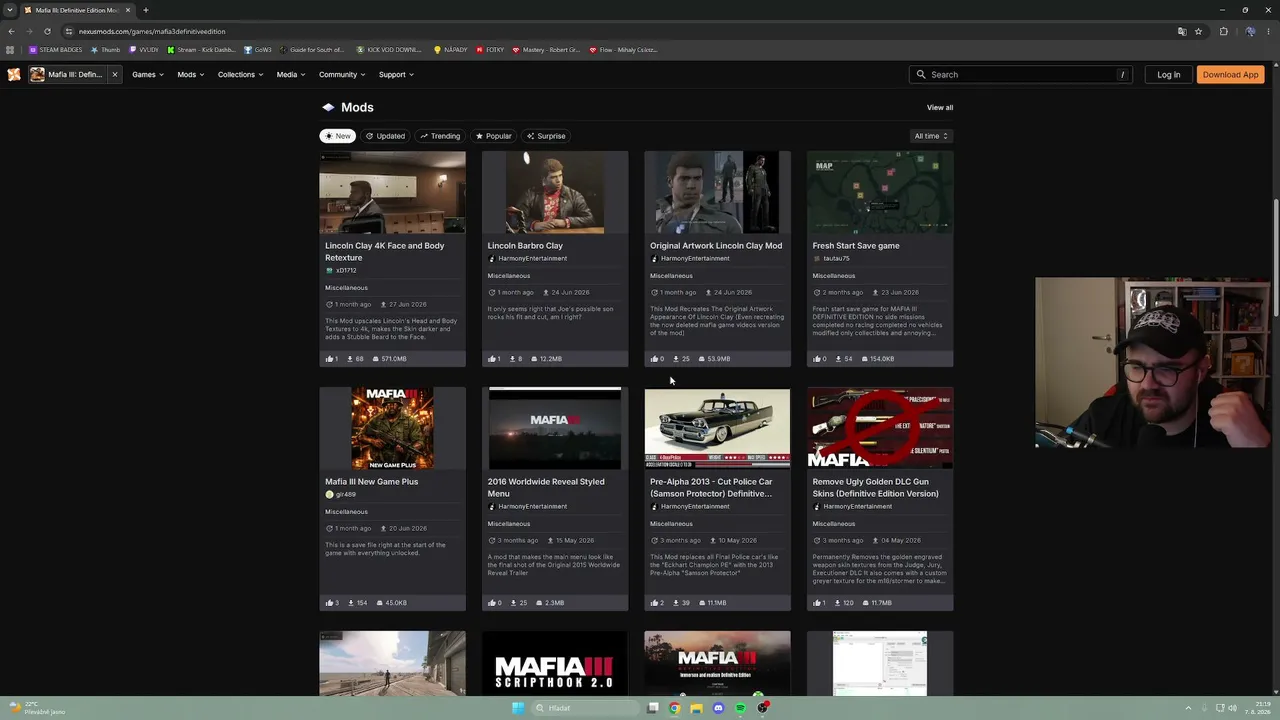
Task: Open the Lincoln Barbro Clay mod title
Action: (525, 245)
